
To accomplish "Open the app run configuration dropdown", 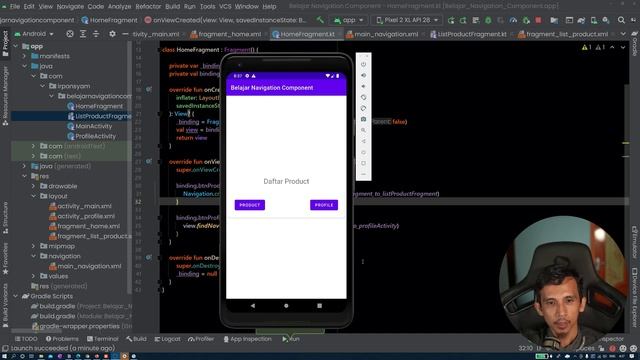I will click(x=349, y=20).
